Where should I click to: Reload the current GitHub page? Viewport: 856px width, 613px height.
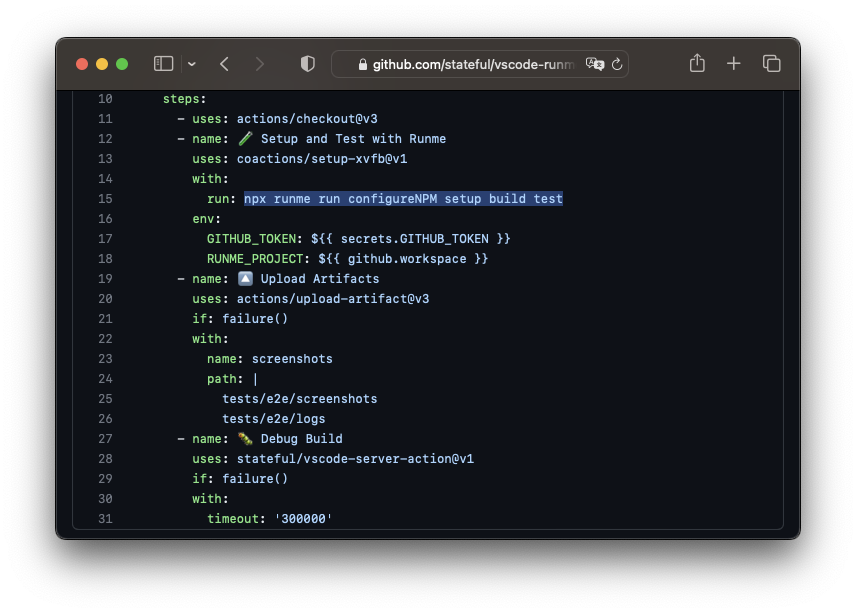617,64
